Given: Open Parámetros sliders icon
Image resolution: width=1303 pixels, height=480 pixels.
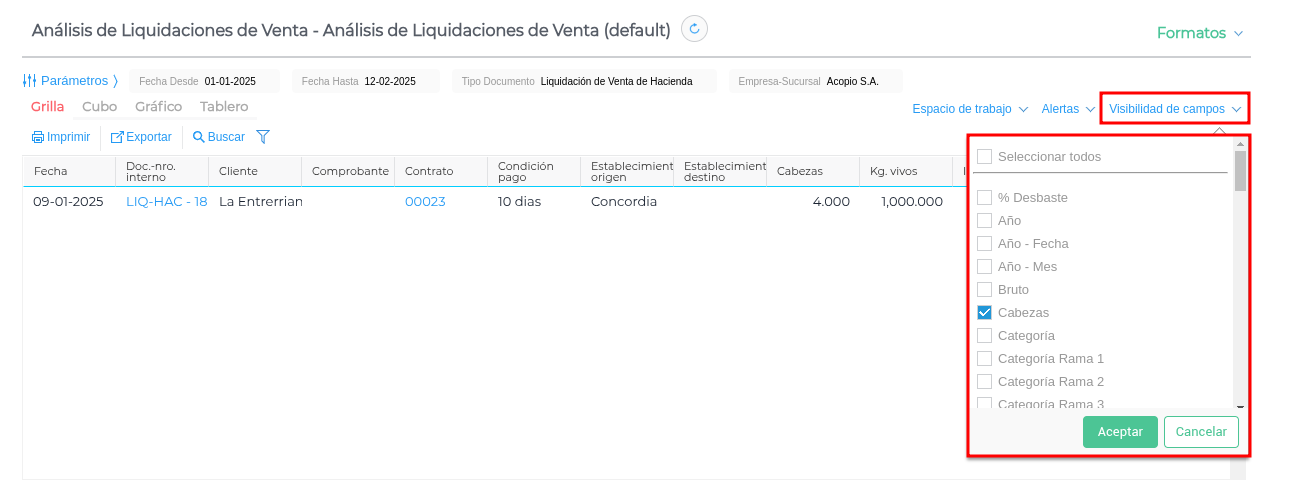Looking at the screenshot, I should 30,81.
